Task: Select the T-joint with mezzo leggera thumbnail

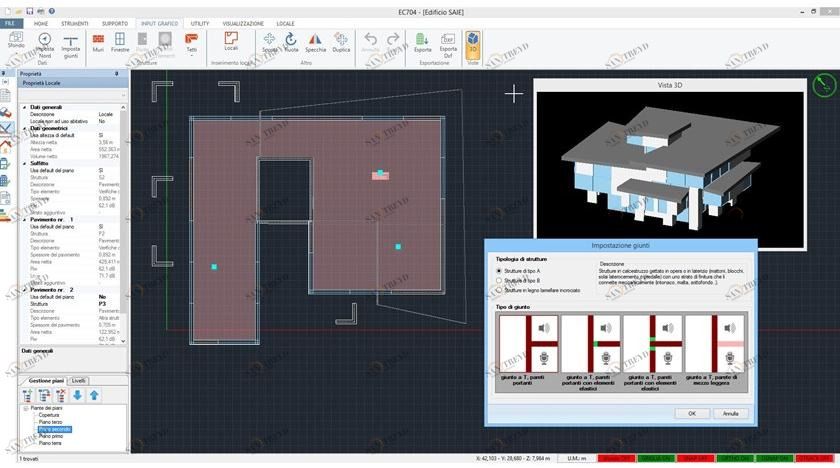Action: 716,356
